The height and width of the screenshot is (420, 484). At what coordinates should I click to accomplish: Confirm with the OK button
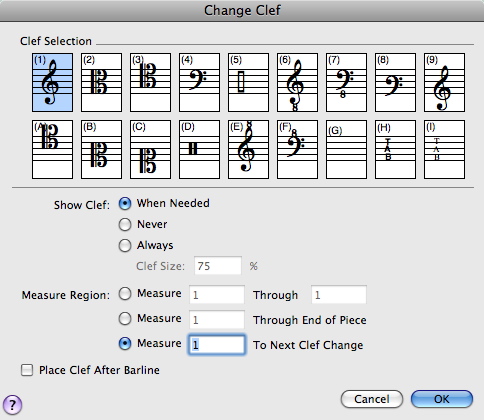[442, 399]
